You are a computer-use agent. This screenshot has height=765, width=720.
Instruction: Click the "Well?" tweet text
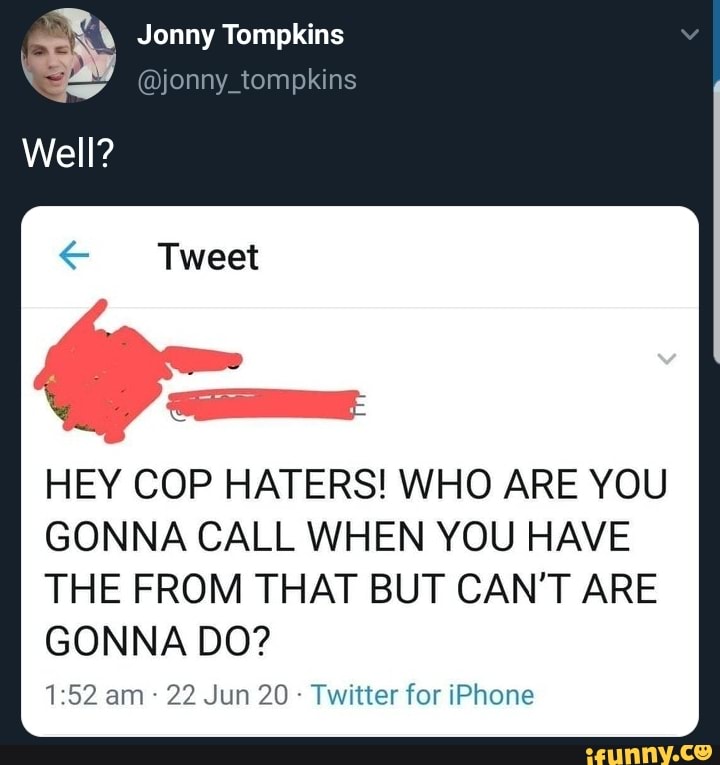coord(68,153)
